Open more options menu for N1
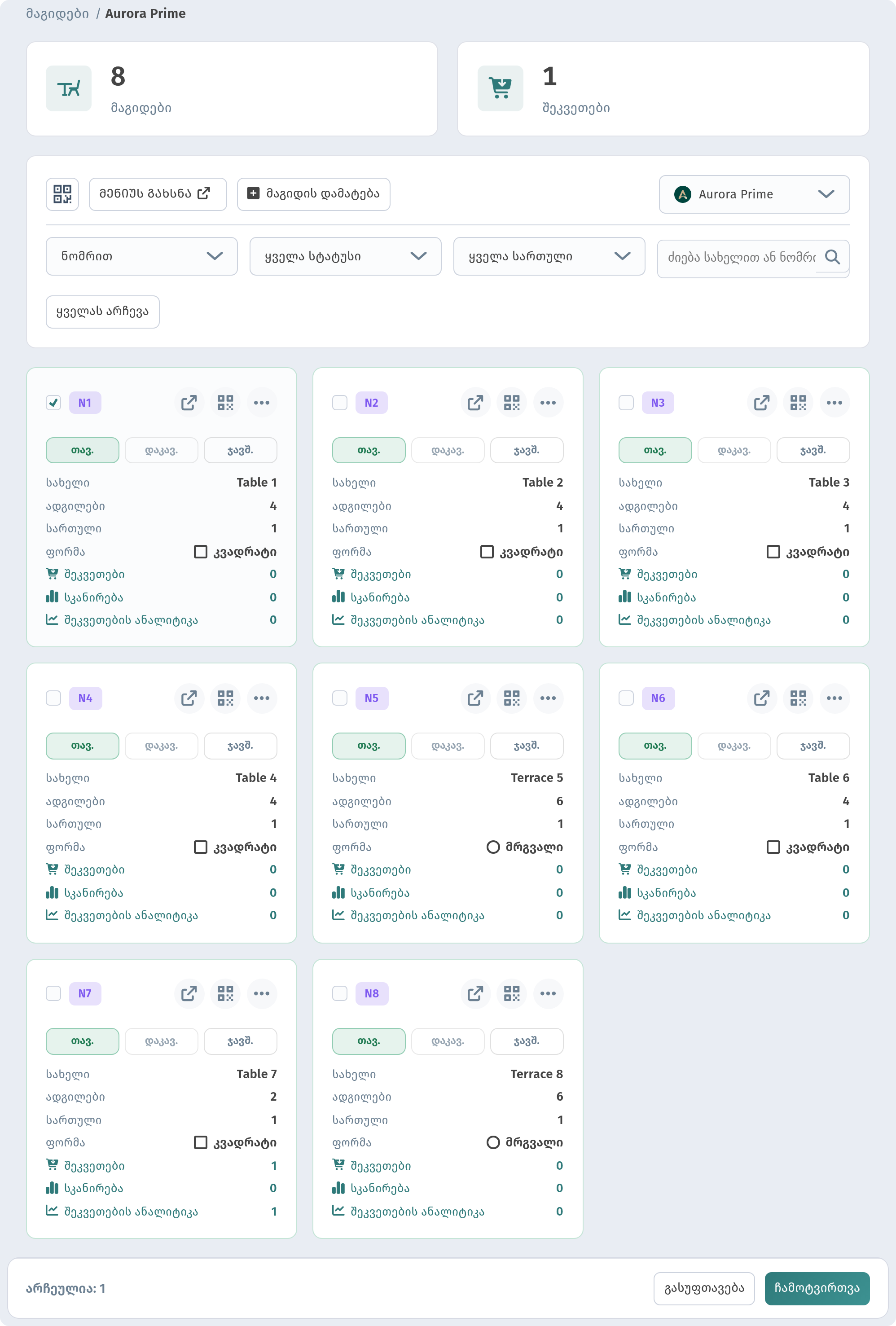The height and width of the screenshot is (1326, 896). tap(262, 403)
